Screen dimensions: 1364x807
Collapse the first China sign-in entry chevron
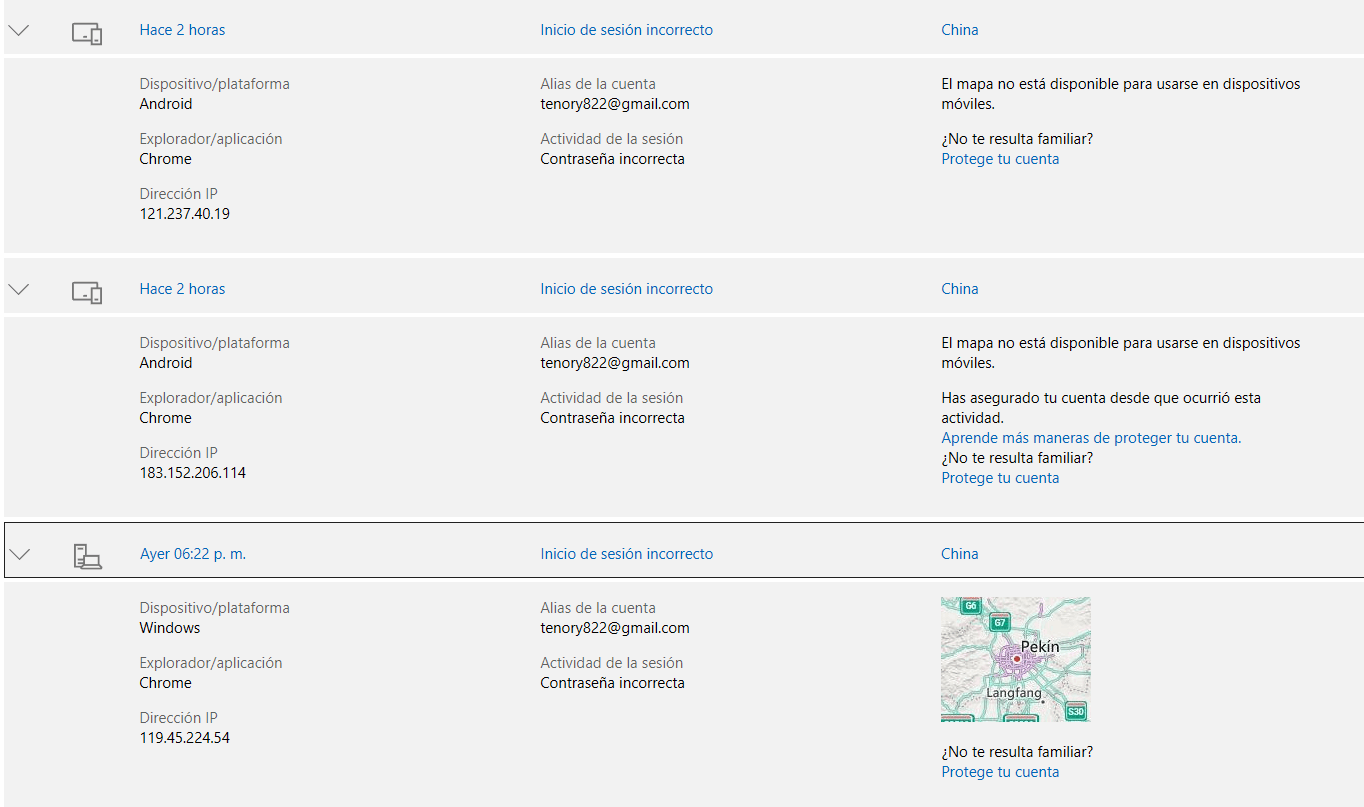pyautogui.click(x=19, y=30)
